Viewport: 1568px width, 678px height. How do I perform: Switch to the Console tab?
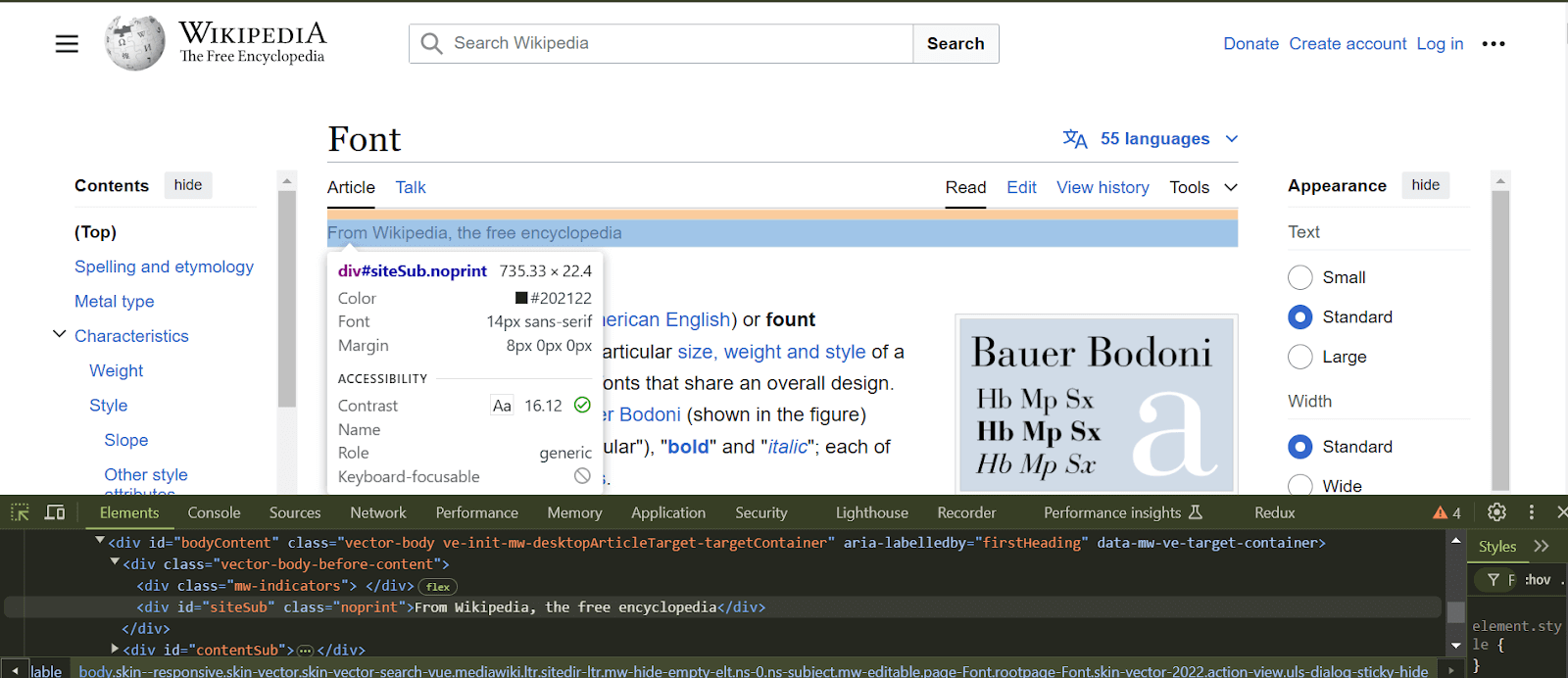(214, 512)
